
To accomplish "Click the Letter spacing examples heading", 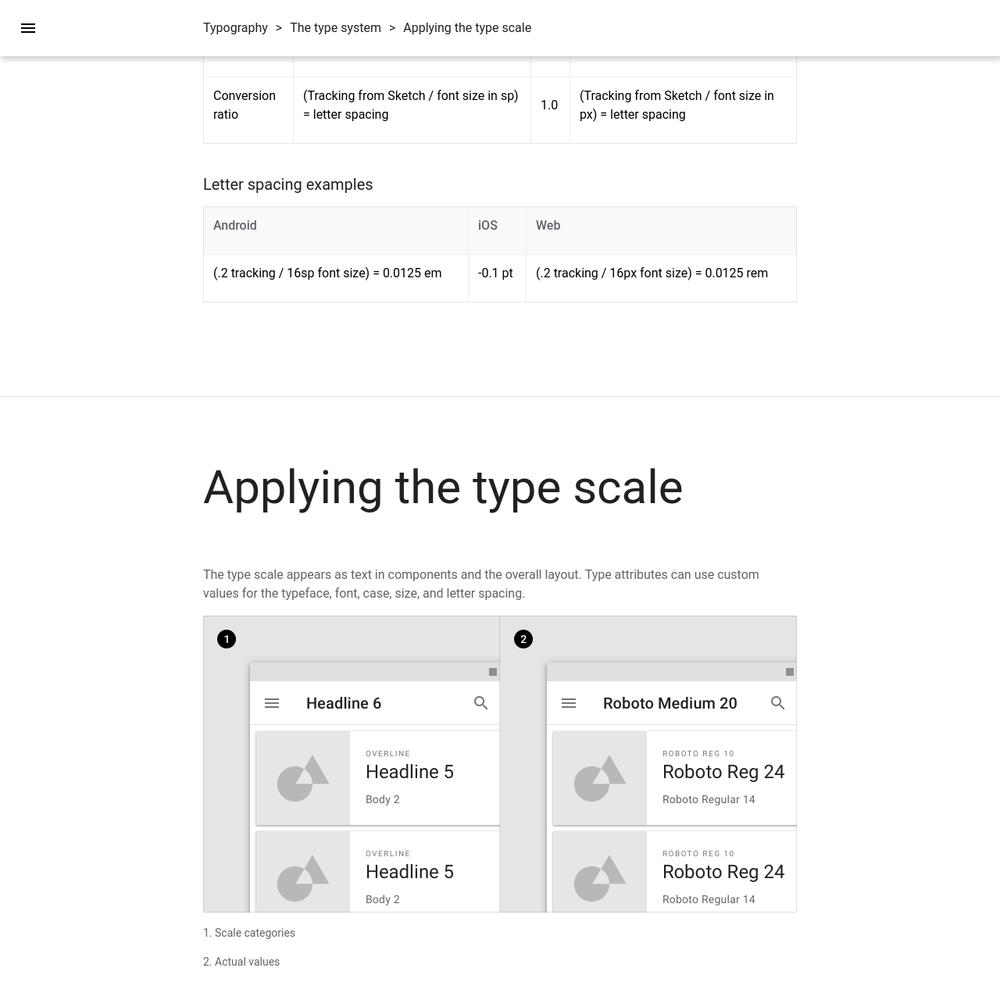I will pyautogui.click(x=288, y=184).
